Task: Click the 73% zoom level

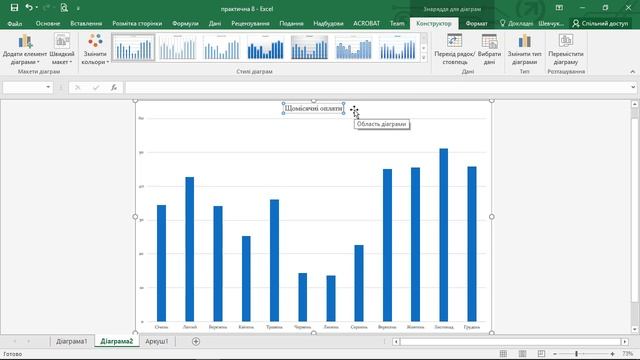Action: tap(628, 354)
